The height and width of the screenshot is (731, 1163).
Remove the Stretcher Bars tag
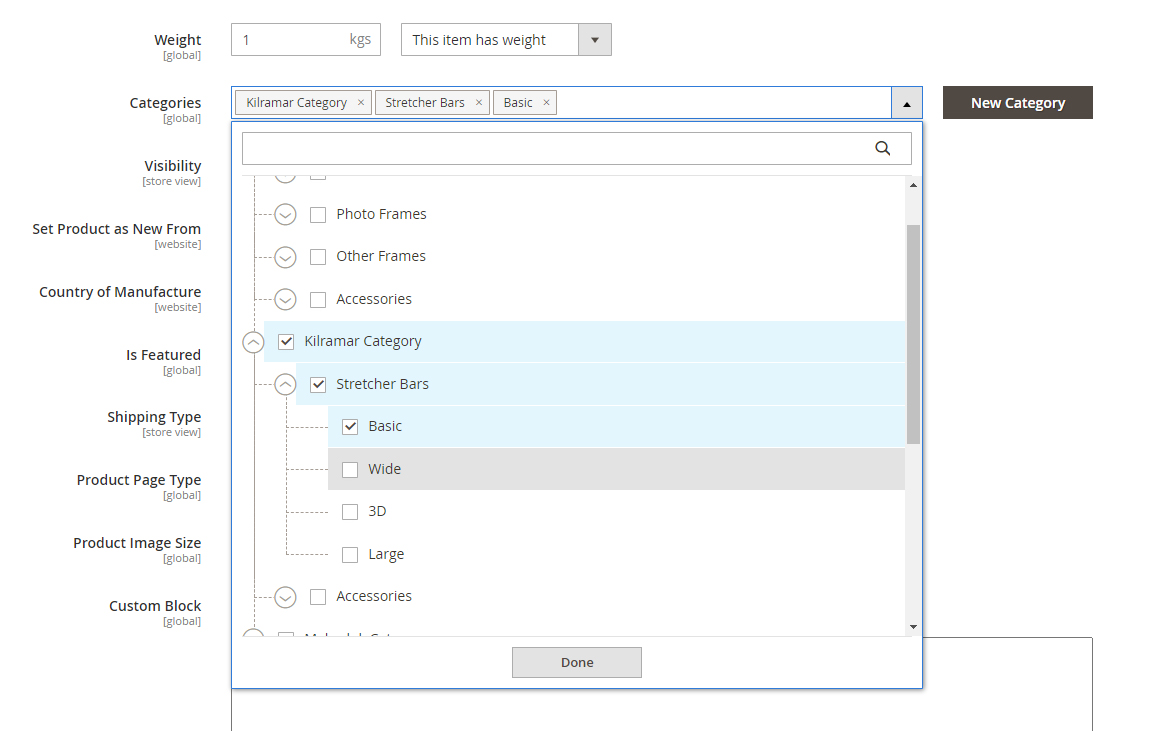click(478, 102)
